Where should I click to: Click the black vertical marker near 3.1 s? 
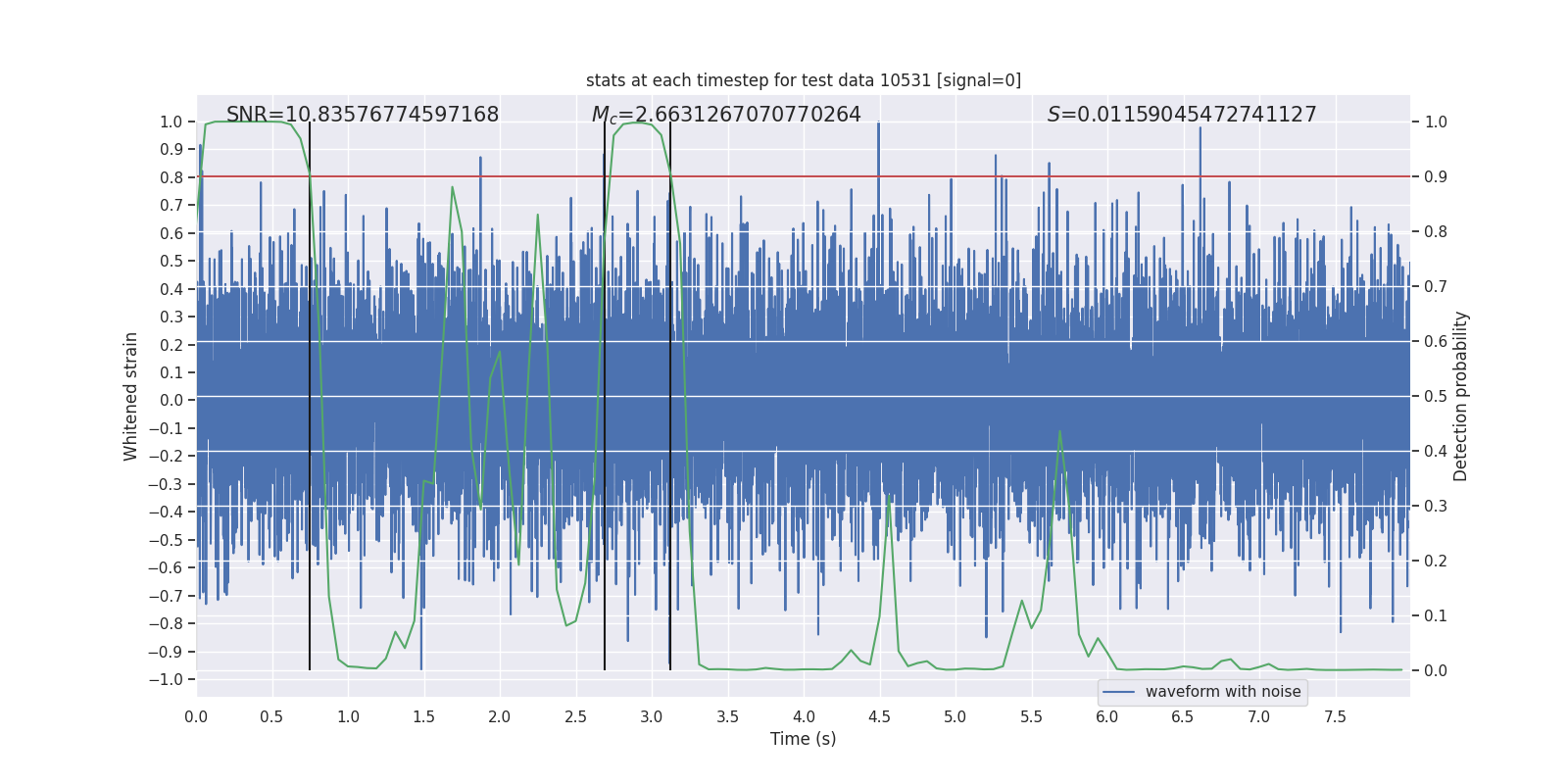tap(670, 396)
